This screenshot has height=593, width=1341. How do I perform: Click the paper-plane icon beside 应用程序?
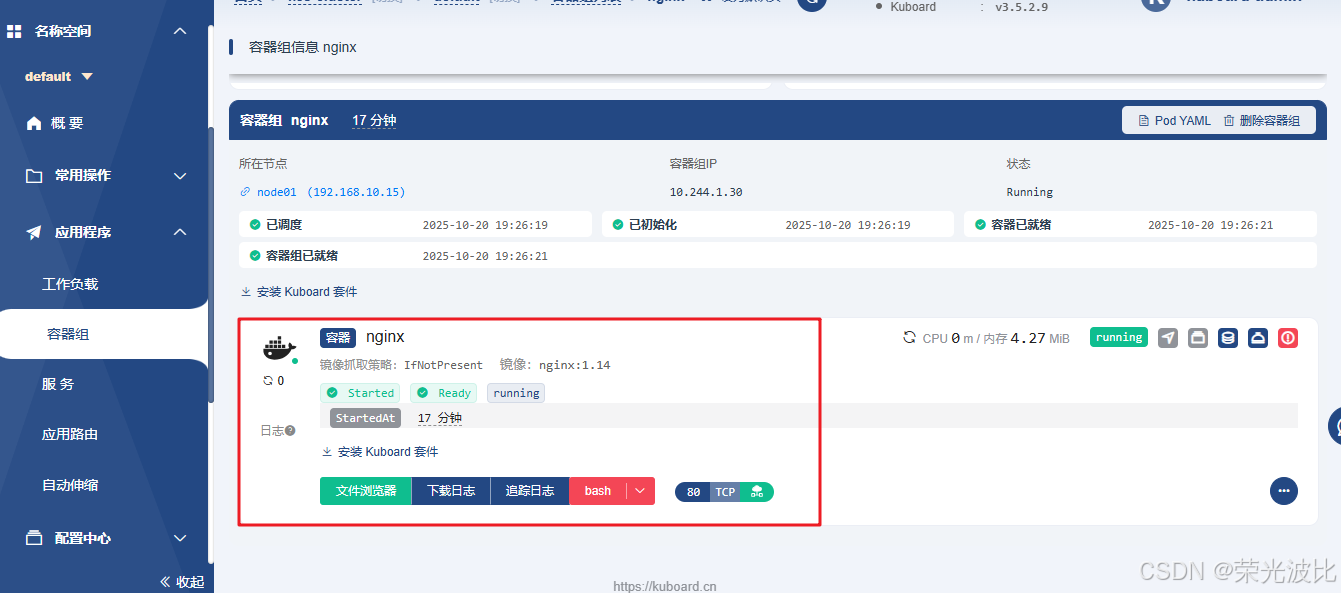pyautogui.click(x=34, y=232)
